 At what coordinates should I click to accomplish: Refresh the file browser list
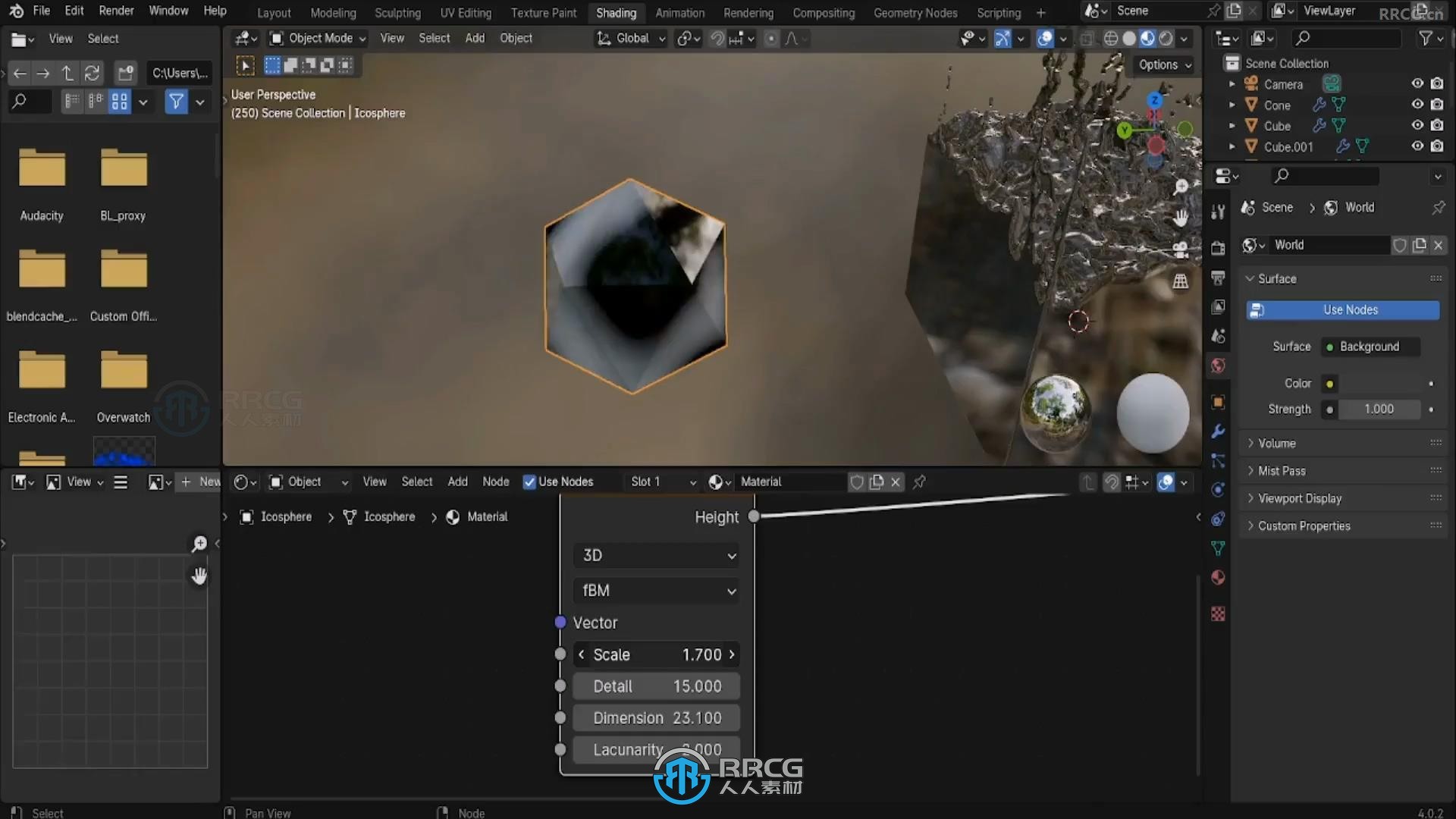pyautogui.click(x=92, y=73)
